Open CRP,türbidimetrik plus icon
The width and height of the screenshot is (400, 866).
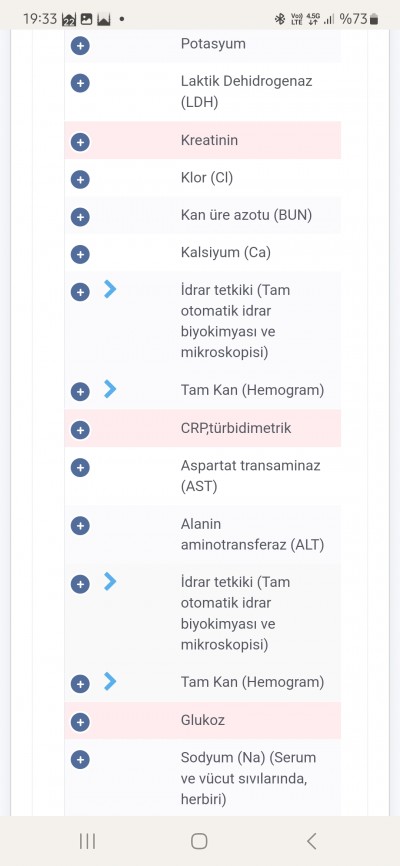[x=80, y=430]
